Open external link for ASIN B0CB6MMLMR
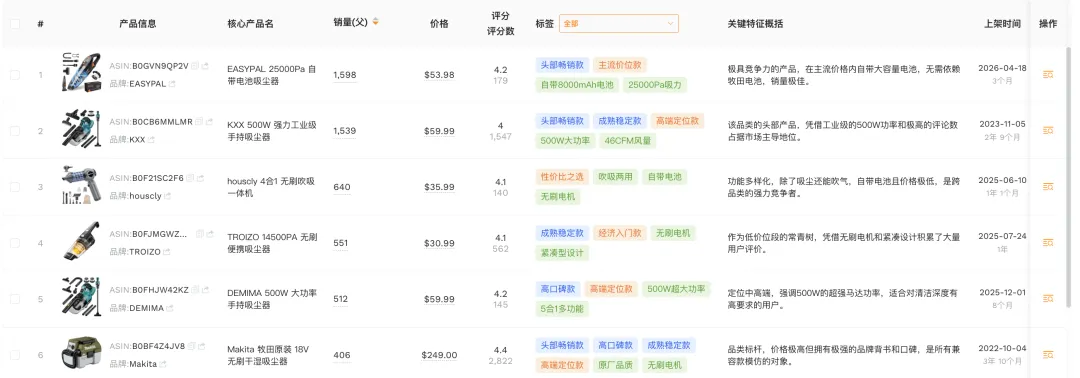Viewport: 1080px width, 378px height. [x=209, y=121]
